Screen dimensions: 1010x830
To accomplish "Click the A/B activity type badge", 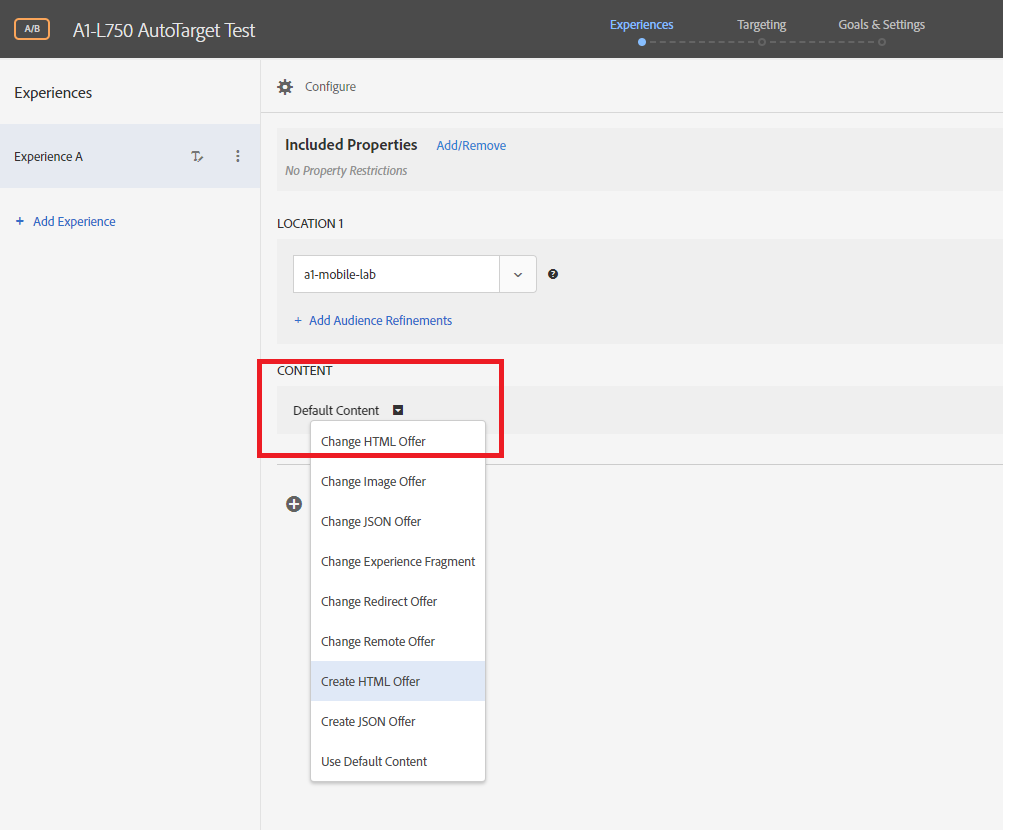I will pyautogui.click(x=32, y=29).
